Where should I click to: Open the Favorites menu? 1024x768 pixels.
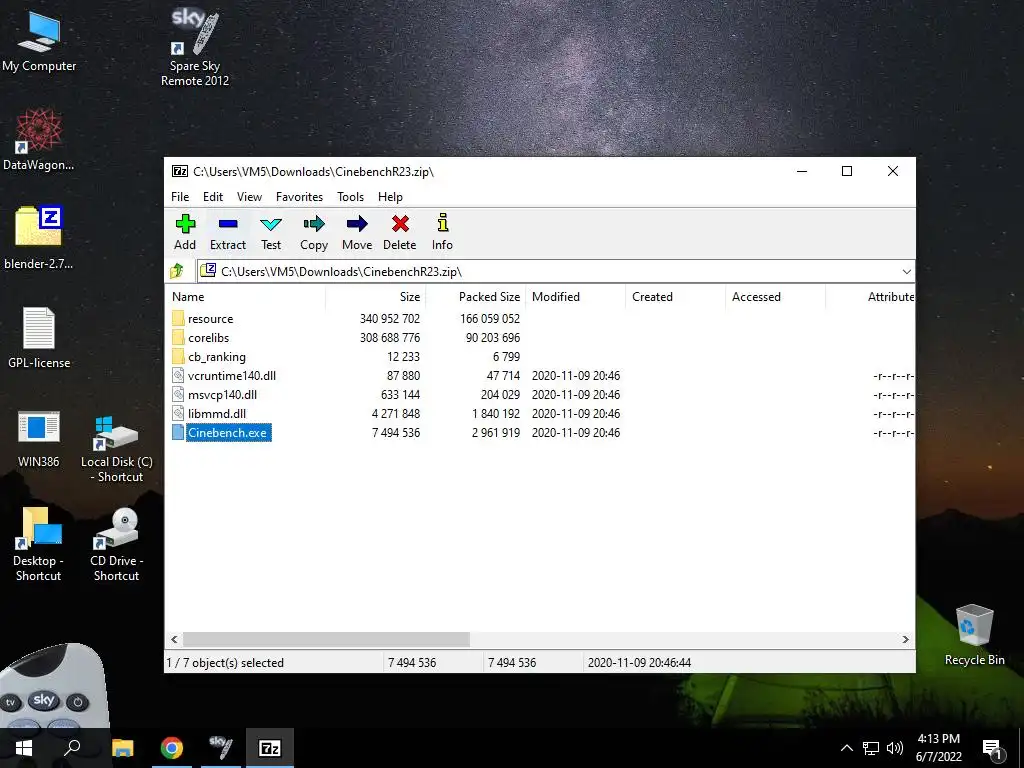coord(299,197)
